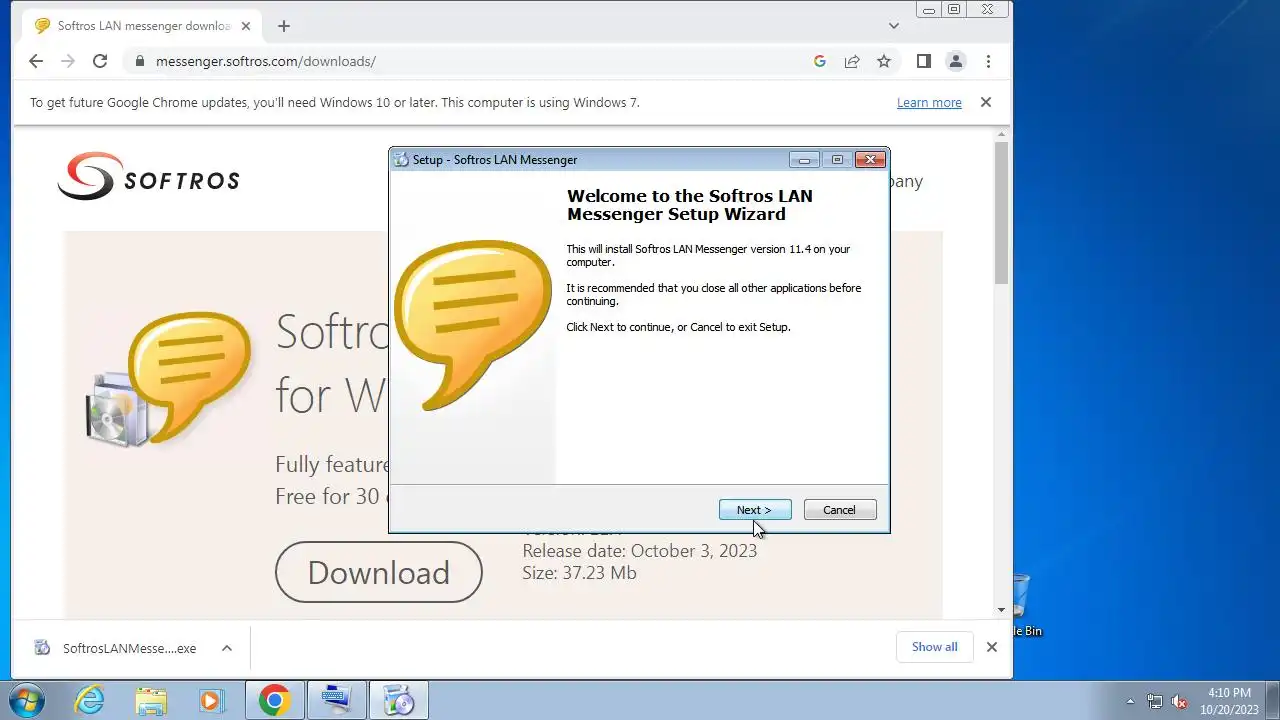
Task: Go back in Chrome
Action: (x=36, y=61)
